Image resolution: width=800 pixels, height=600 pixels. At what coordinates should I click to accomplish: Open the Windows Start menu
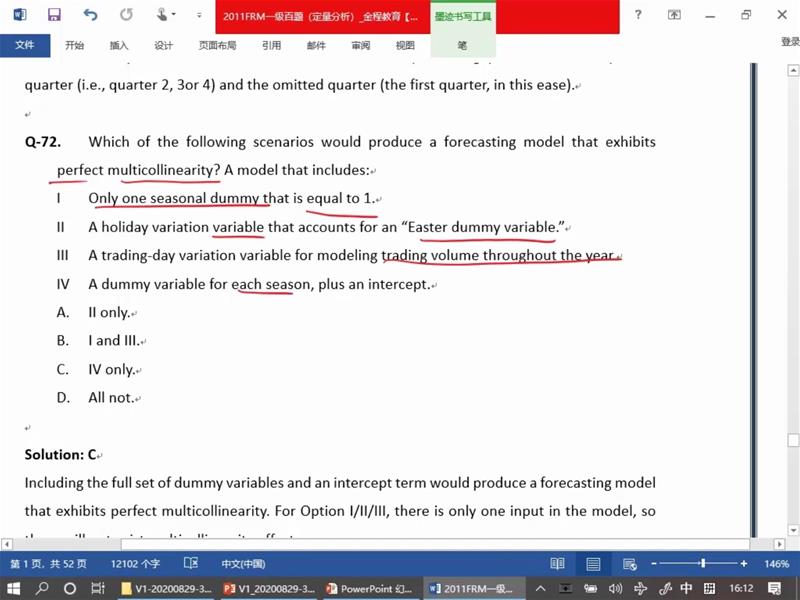(13, 588)
